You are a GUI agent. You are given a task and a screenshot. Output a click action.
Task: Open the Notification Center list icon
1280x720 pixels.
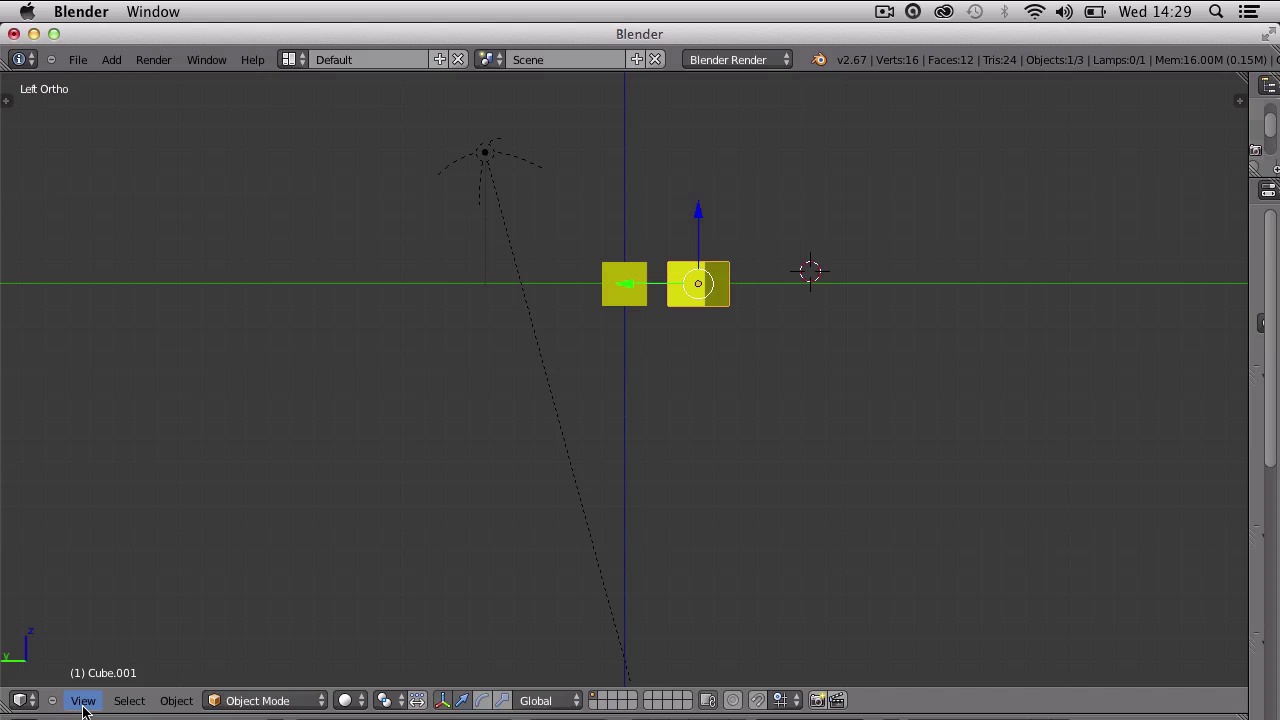(x=1249, y=12)
